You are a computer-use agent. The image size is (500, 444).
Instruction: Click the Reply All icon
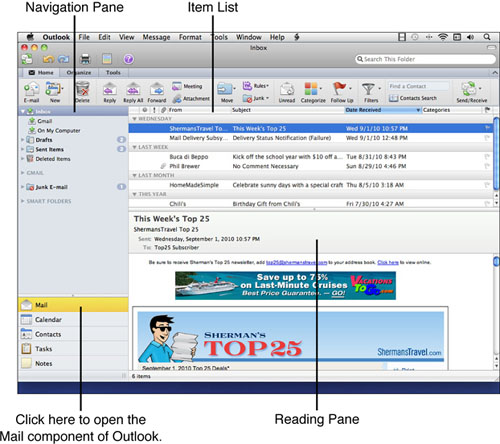pyautogui.click(x=133, y=89)
